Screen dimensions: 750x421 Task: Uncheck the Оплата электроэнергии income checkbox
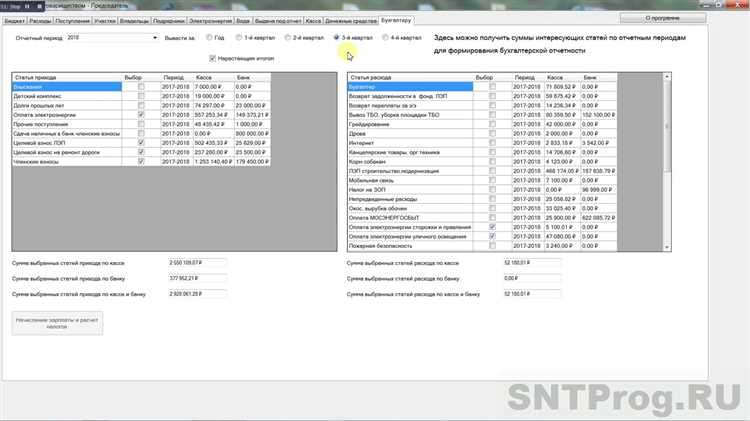point(140,115)
